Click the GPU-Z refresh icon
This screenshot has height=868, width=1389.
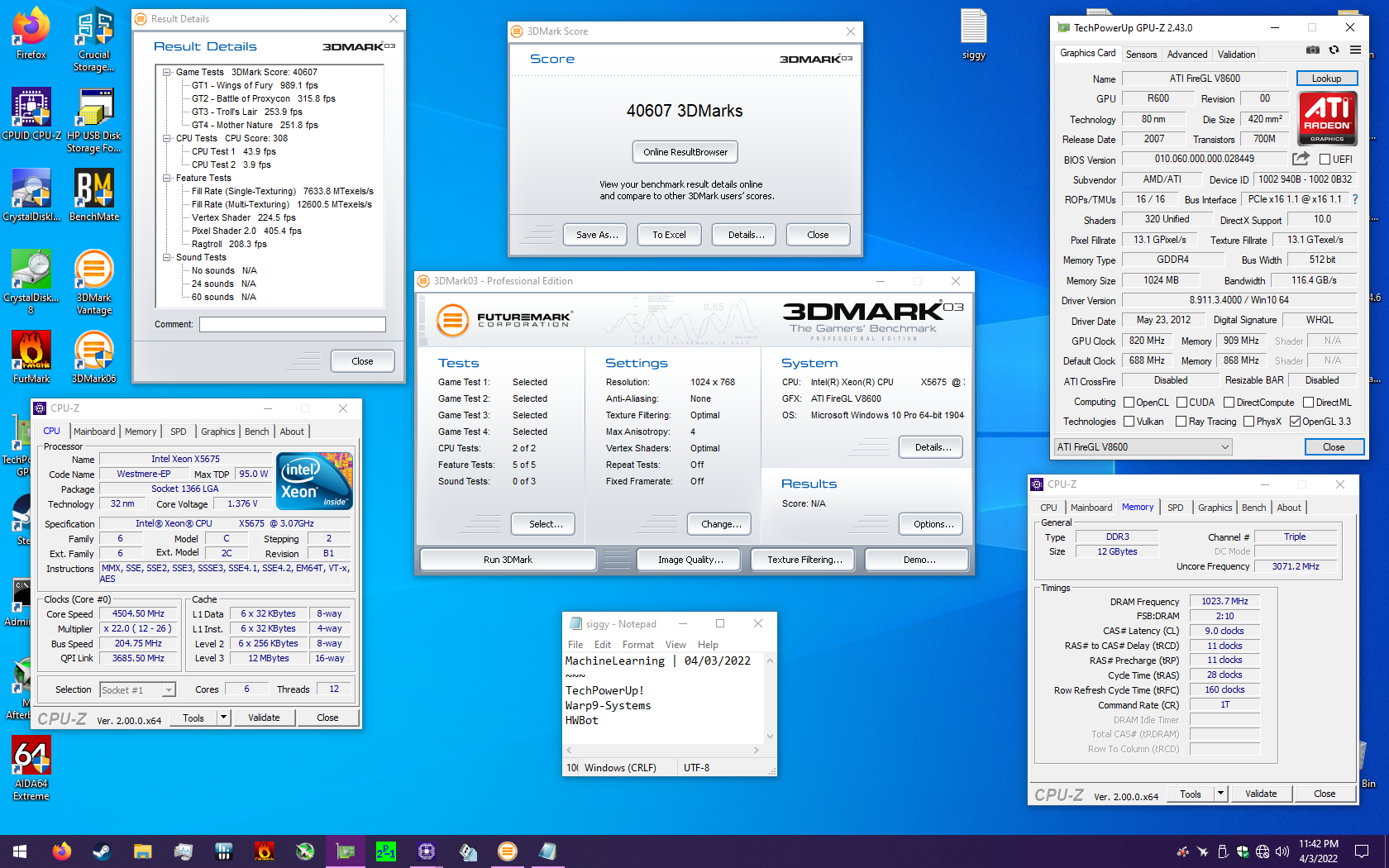point(1334,50)
